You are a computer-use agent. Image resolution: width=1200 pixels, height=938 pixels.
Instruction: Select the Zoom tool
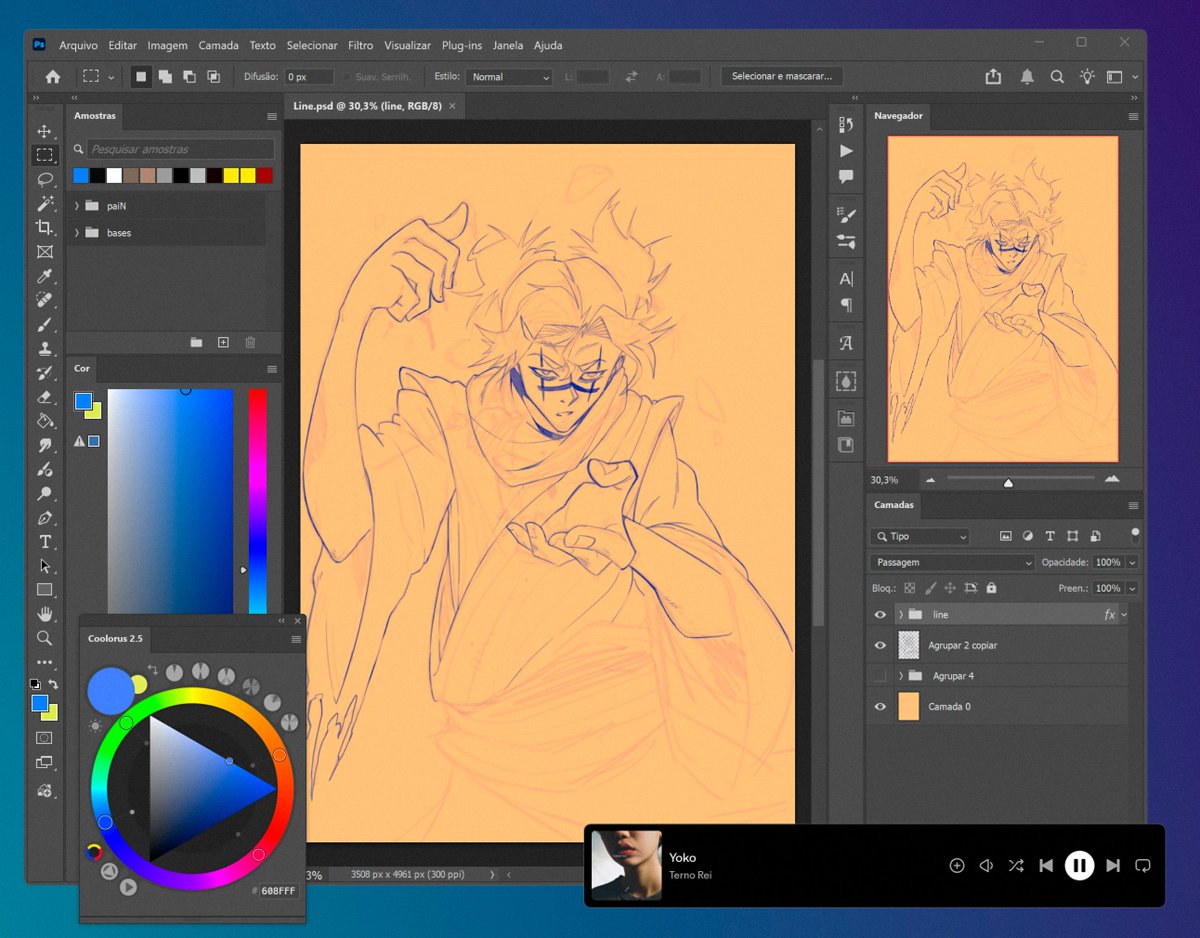pos(45,638)
